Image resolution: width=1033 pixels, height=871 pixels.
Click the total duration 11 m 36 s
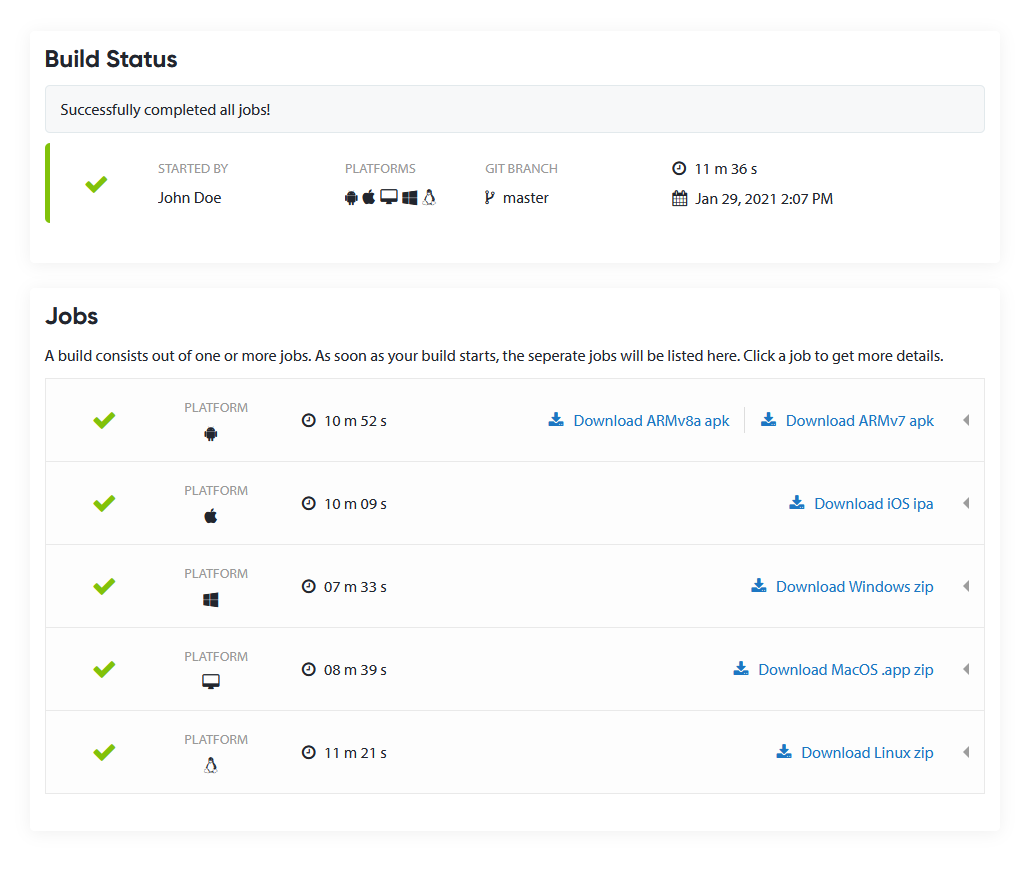tap(726, 169)
